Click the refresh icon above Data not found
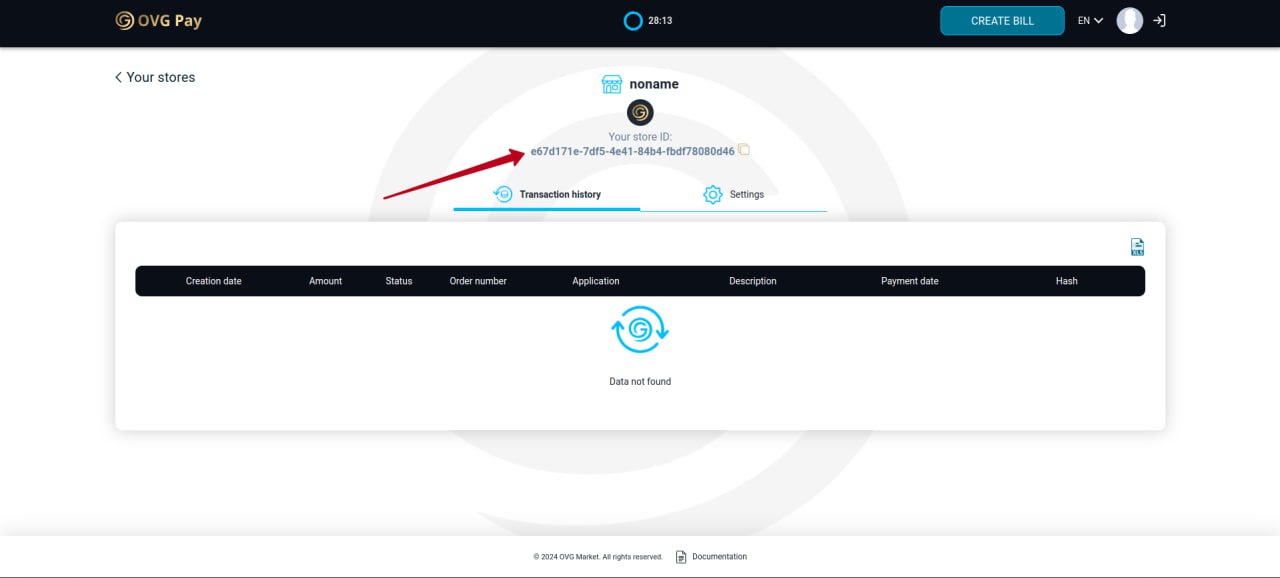Viewport: 1280px width, 578px height. [x=640, y=330]
